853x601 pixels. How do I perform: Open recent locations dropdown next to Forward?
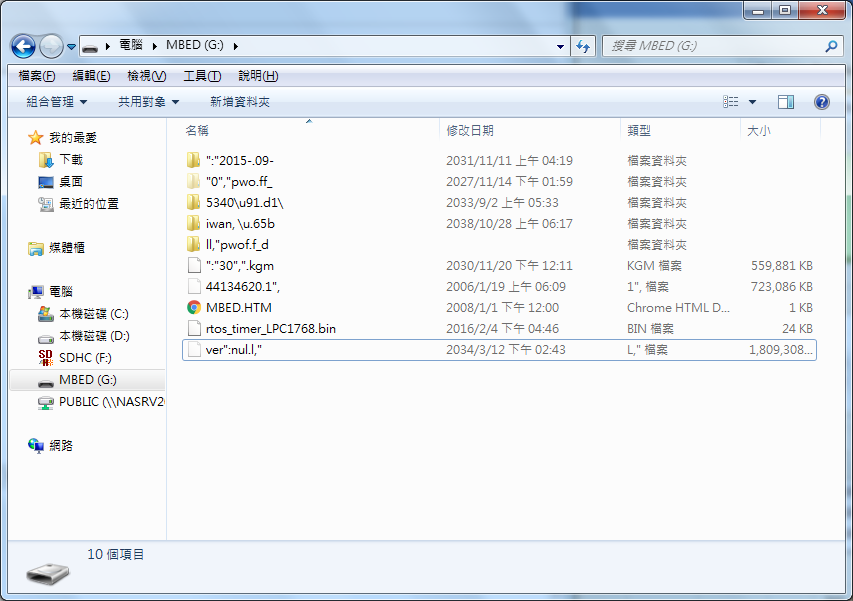[x=72, y=47]
